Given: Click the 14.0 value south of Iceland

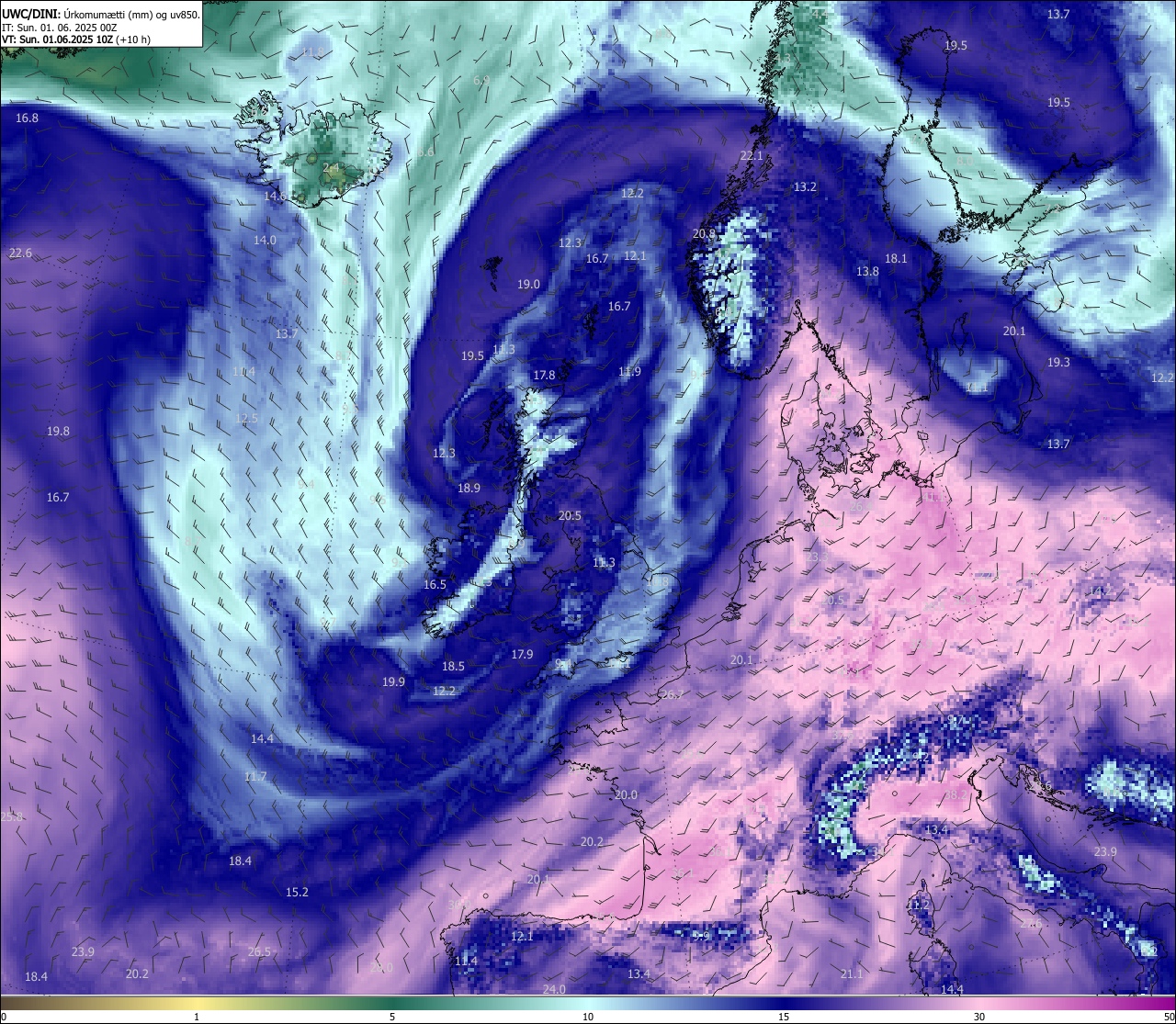Looking at the screenshot, I should click(x=265, y=240).
